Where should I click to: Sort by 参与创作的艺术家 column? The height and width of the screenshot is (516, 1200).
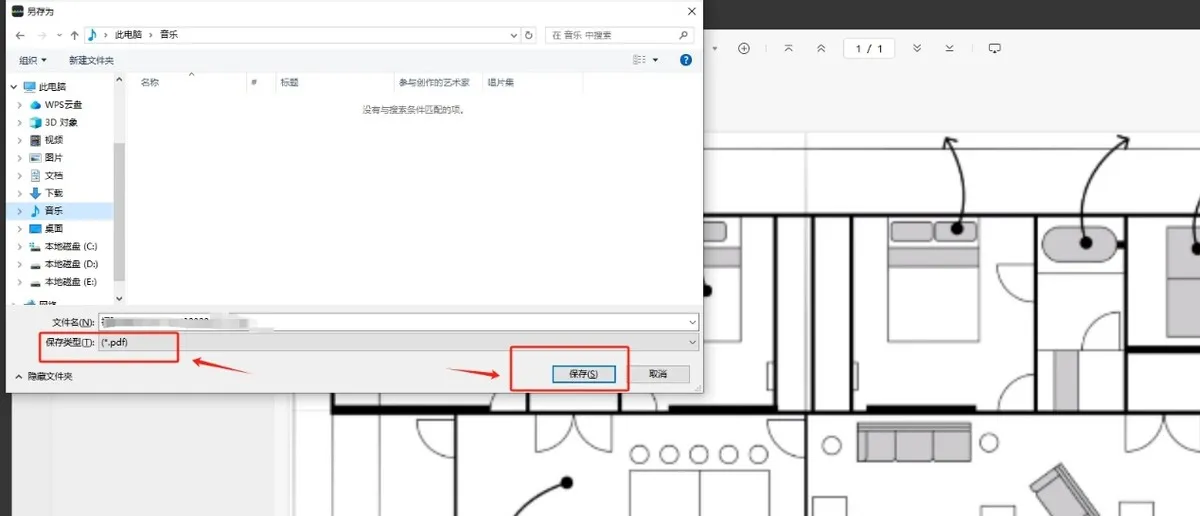coord(434,82)
